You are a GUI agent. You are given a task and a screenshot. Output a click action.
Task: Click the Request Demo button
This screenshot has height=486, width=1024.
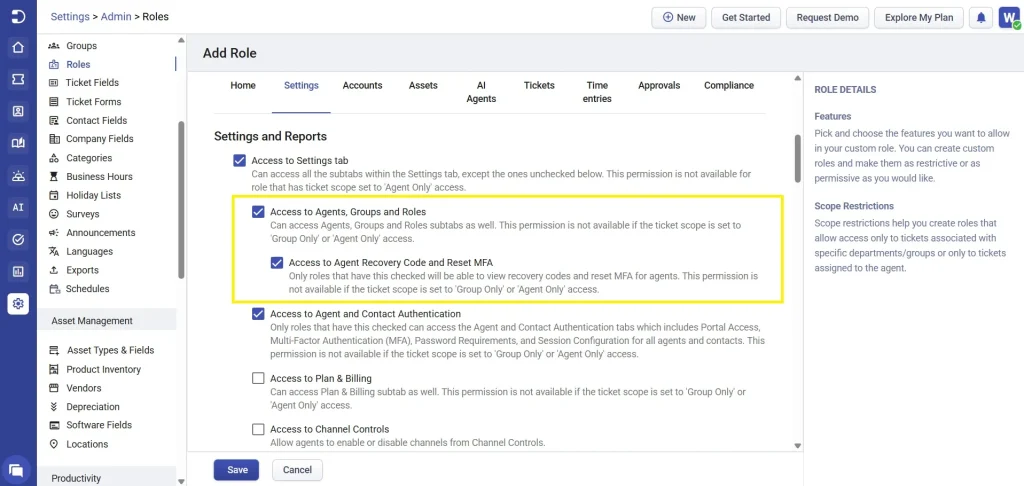point(827,18)
